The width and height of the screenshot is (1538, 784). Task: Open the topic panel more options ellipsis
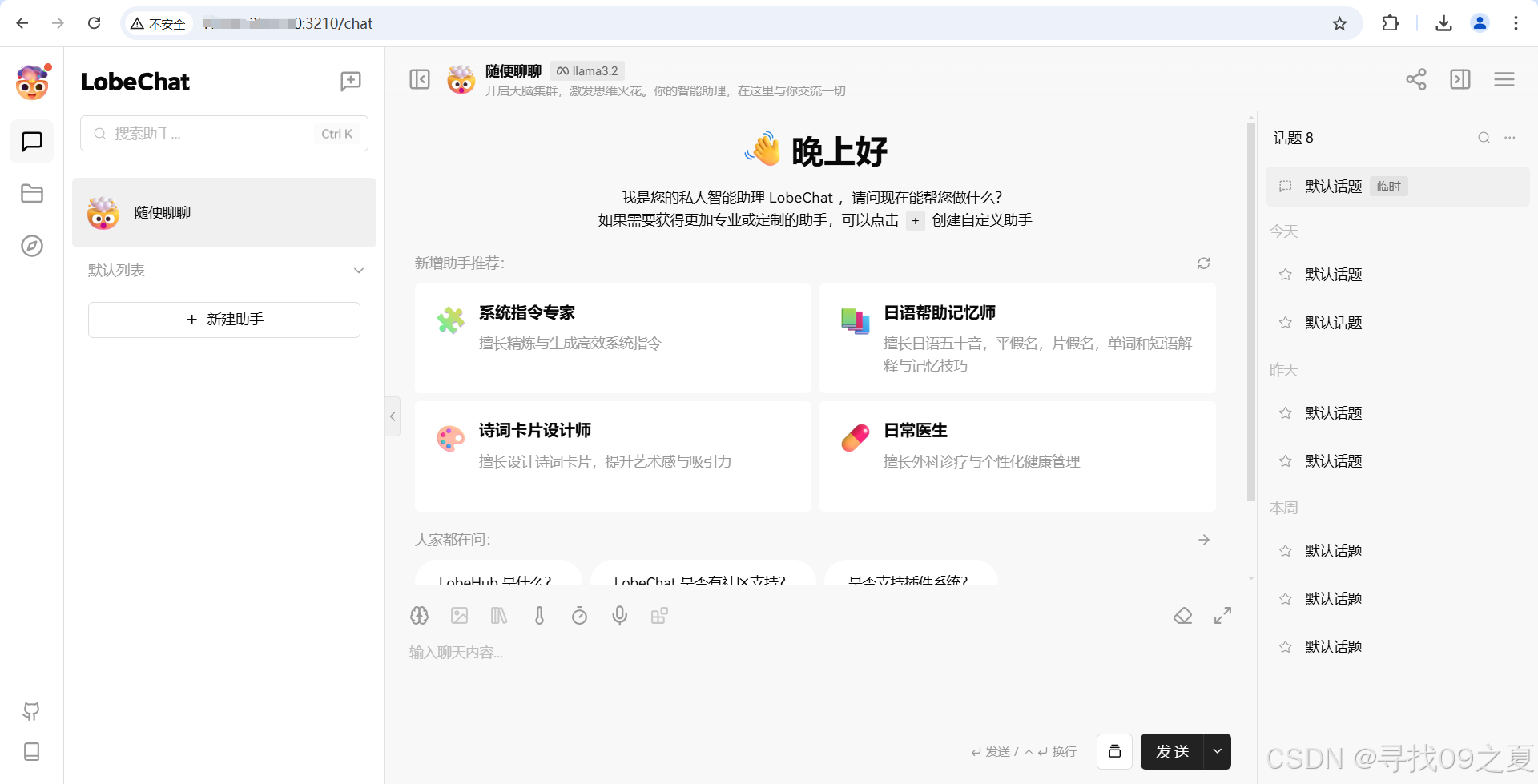(x=1510, y=138)
